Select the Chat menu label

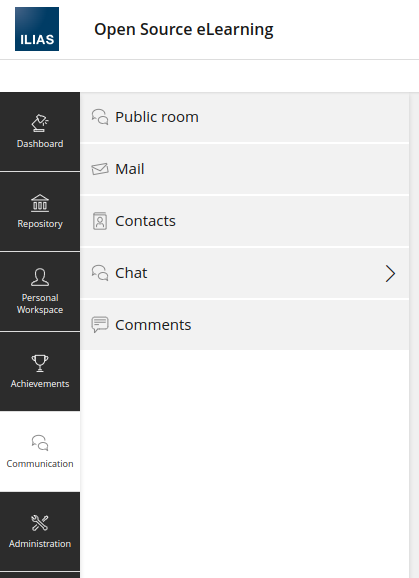coord(131,273)
